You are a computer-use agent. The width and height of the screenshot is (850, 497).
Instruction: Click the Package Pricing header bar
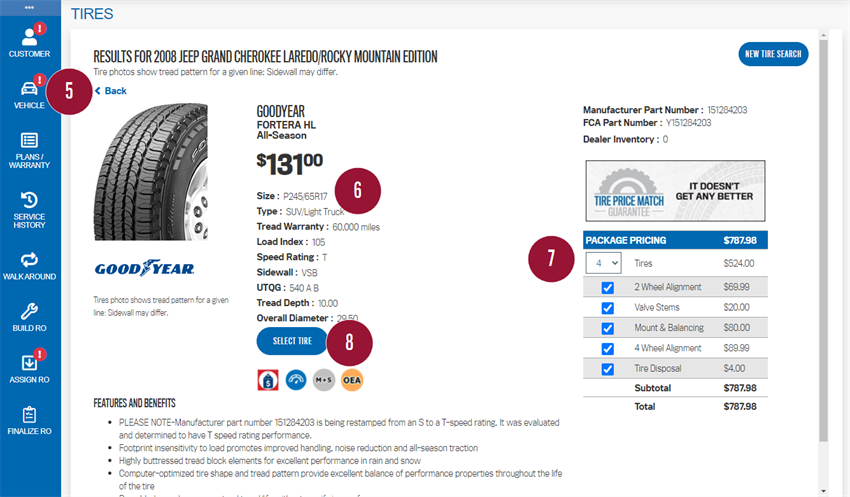coord(675,240)
